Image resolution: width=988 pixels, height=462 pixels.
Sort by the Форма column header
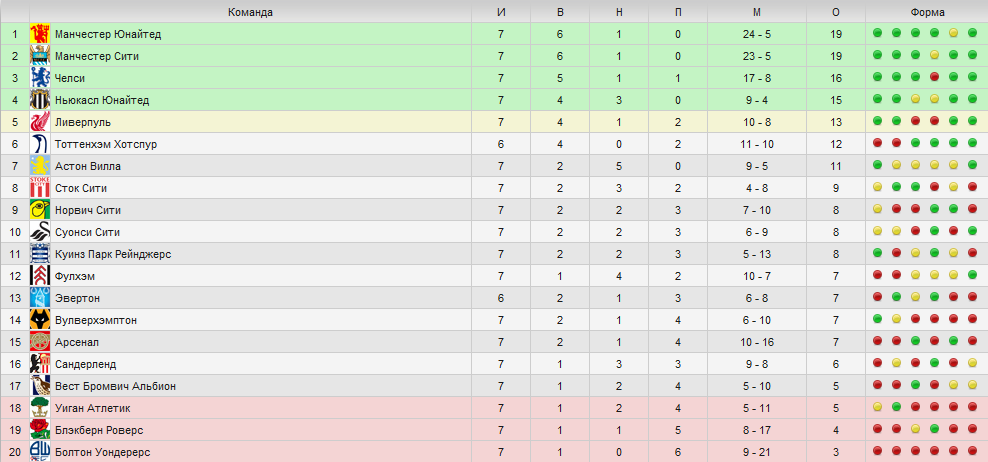coord(927,12)
